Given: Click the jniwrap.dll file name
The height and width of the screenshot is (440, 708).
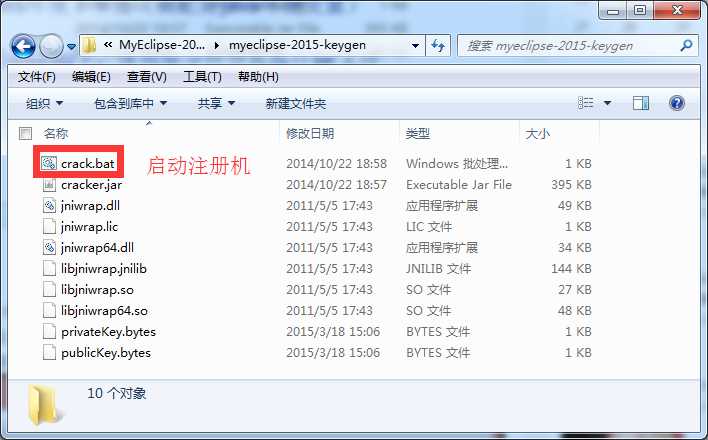Looking at the screenshot, I should tap(90, 206).
